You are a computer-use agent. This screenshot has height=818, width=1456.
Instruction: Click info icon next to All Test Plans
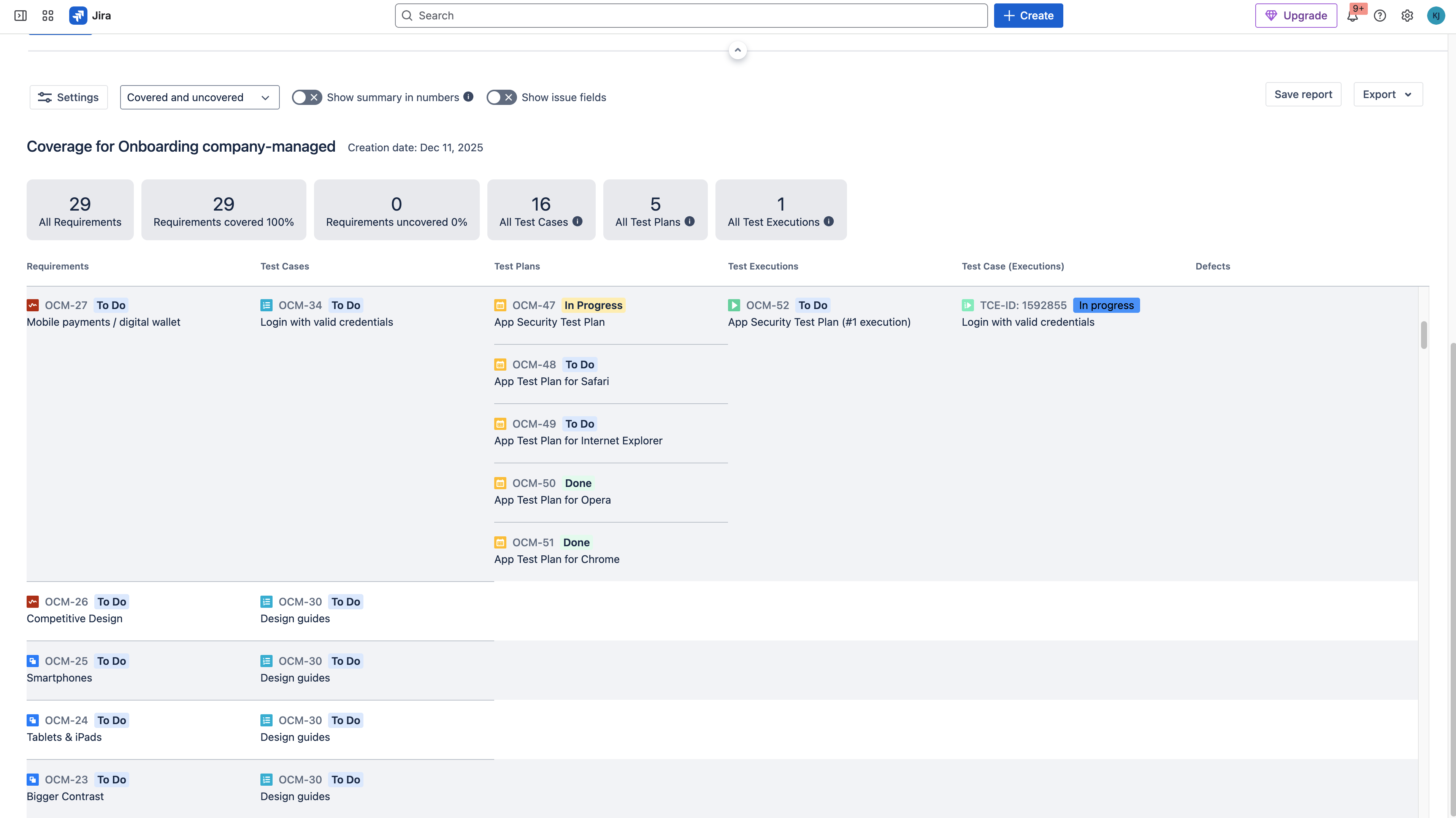point(690,222)
